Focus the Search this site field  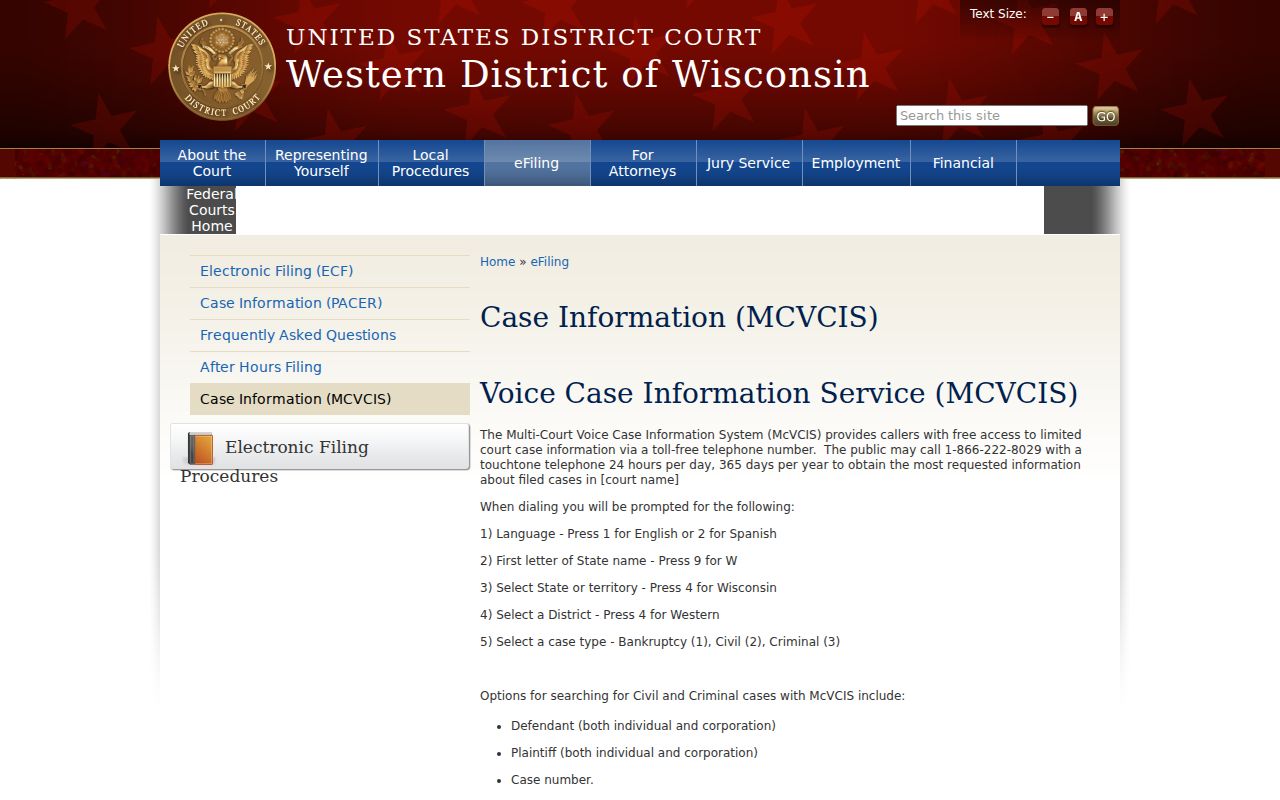coord(991,116)
